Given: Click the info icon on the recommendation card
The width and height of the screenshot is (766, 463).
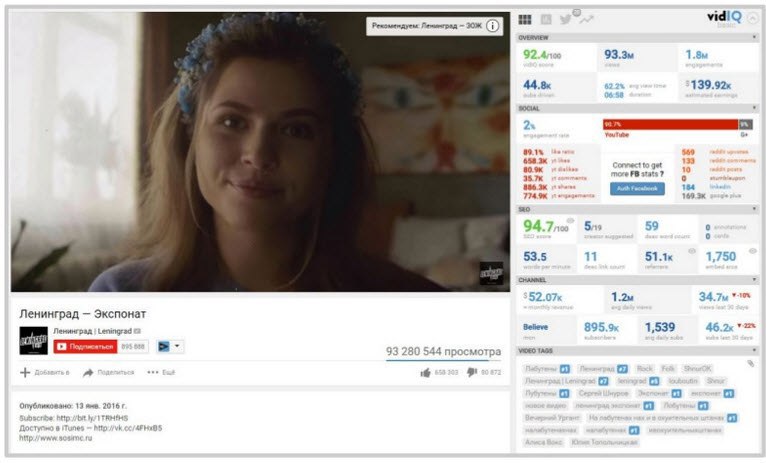Looking at the screenshot, I should 492,26.
